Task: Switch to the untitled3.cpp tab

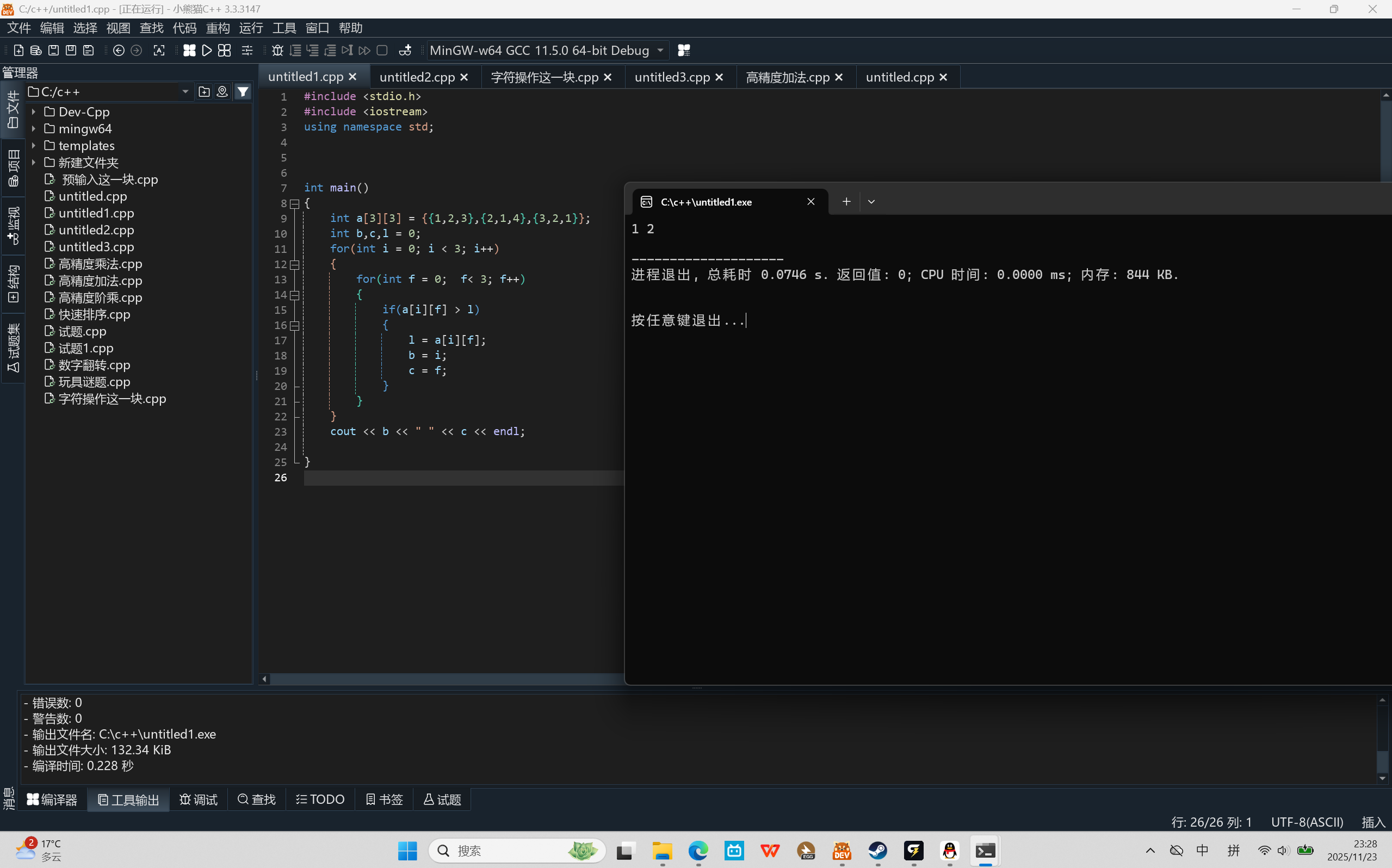Action: [672, 77]
